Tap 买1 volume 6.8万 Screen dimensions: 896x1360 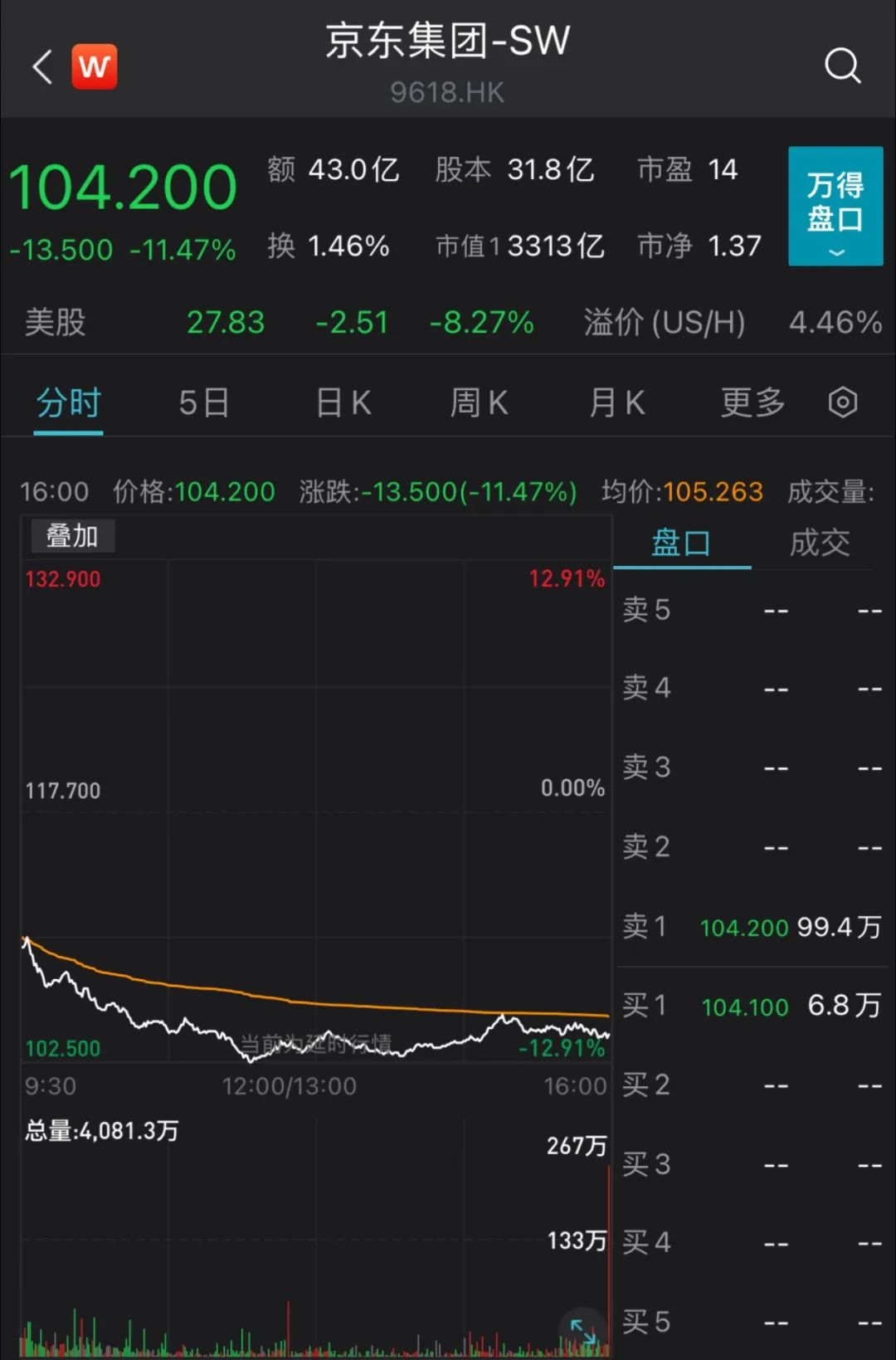(845, 1006)
